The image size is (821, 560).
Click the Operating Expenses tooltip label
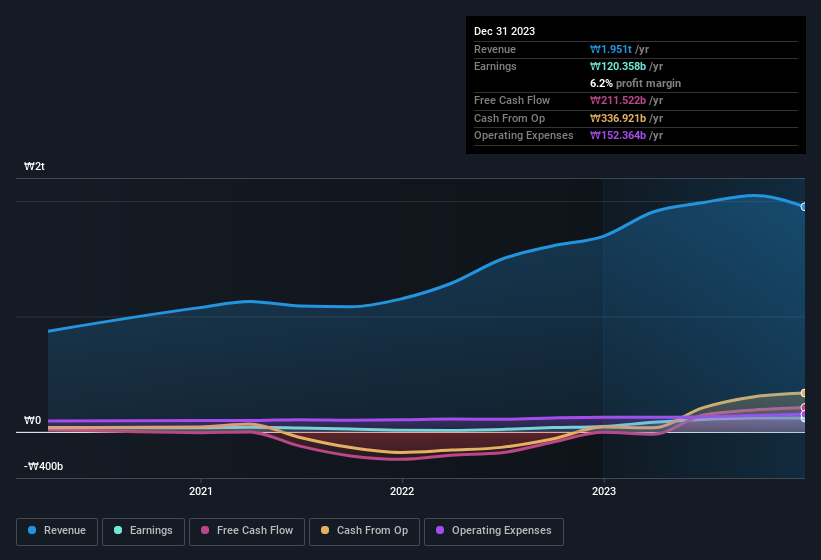click(524, 136)
